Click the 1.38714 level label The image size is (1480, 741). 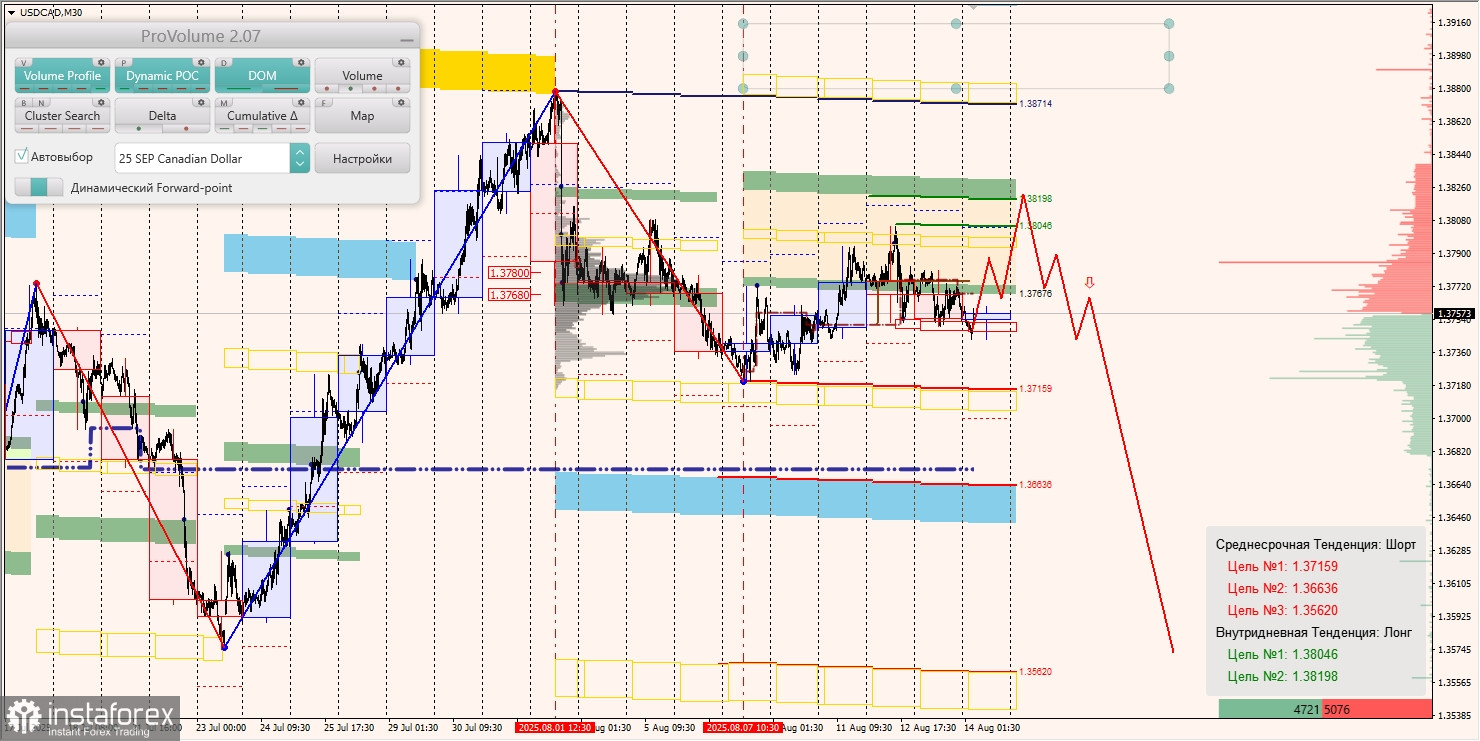[x=1035, y=104]
